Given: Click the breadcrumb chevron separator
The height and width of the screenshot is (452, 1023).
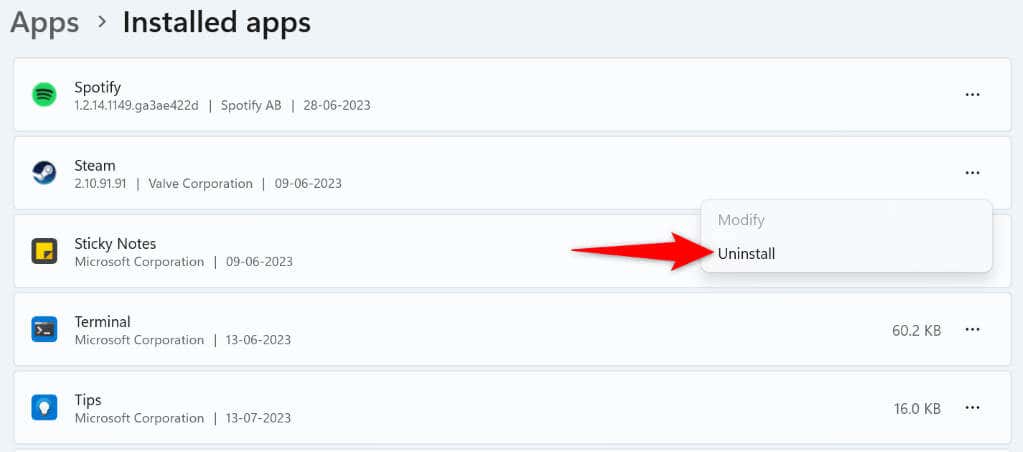Looking at the screenshot, I should [101, 22].
